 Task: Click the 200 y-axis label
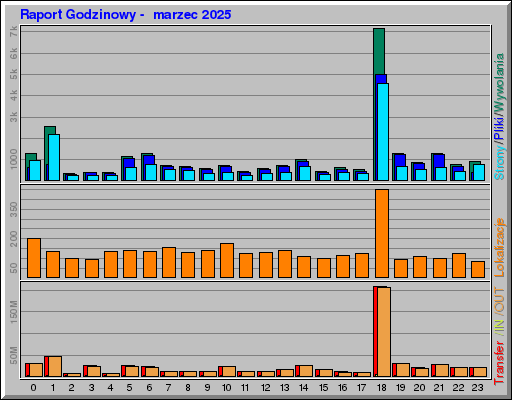13,239
